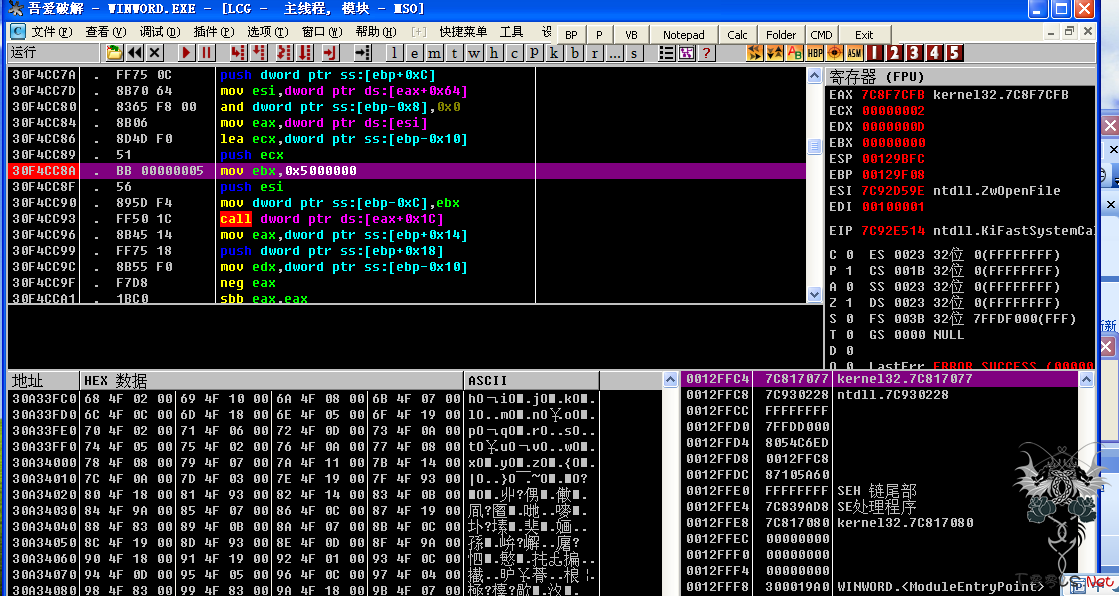The image size is (1119, 596).
Task: Click the red number 1 icon
Action: pos(875,53)
